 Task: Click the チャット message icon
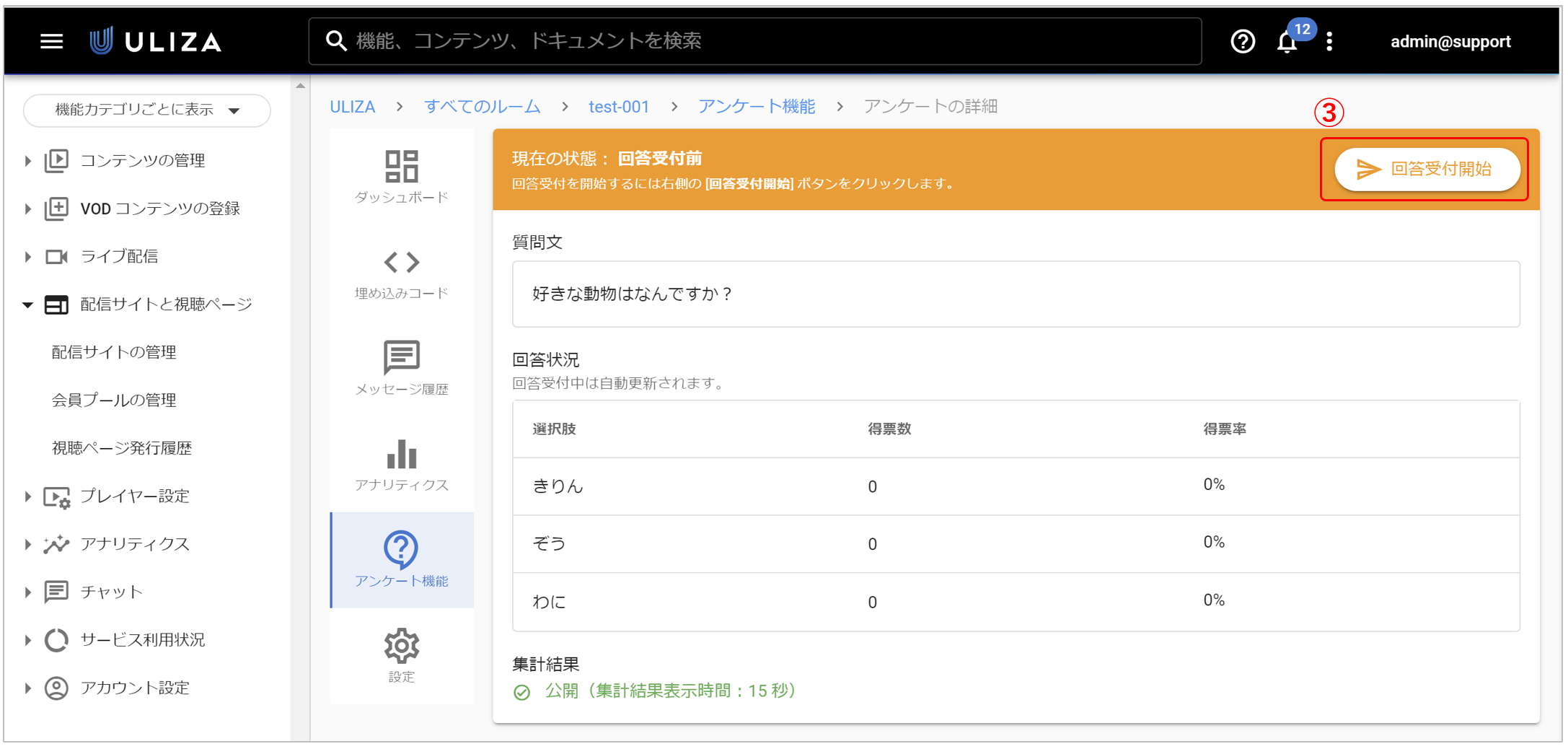coord(56,592)
